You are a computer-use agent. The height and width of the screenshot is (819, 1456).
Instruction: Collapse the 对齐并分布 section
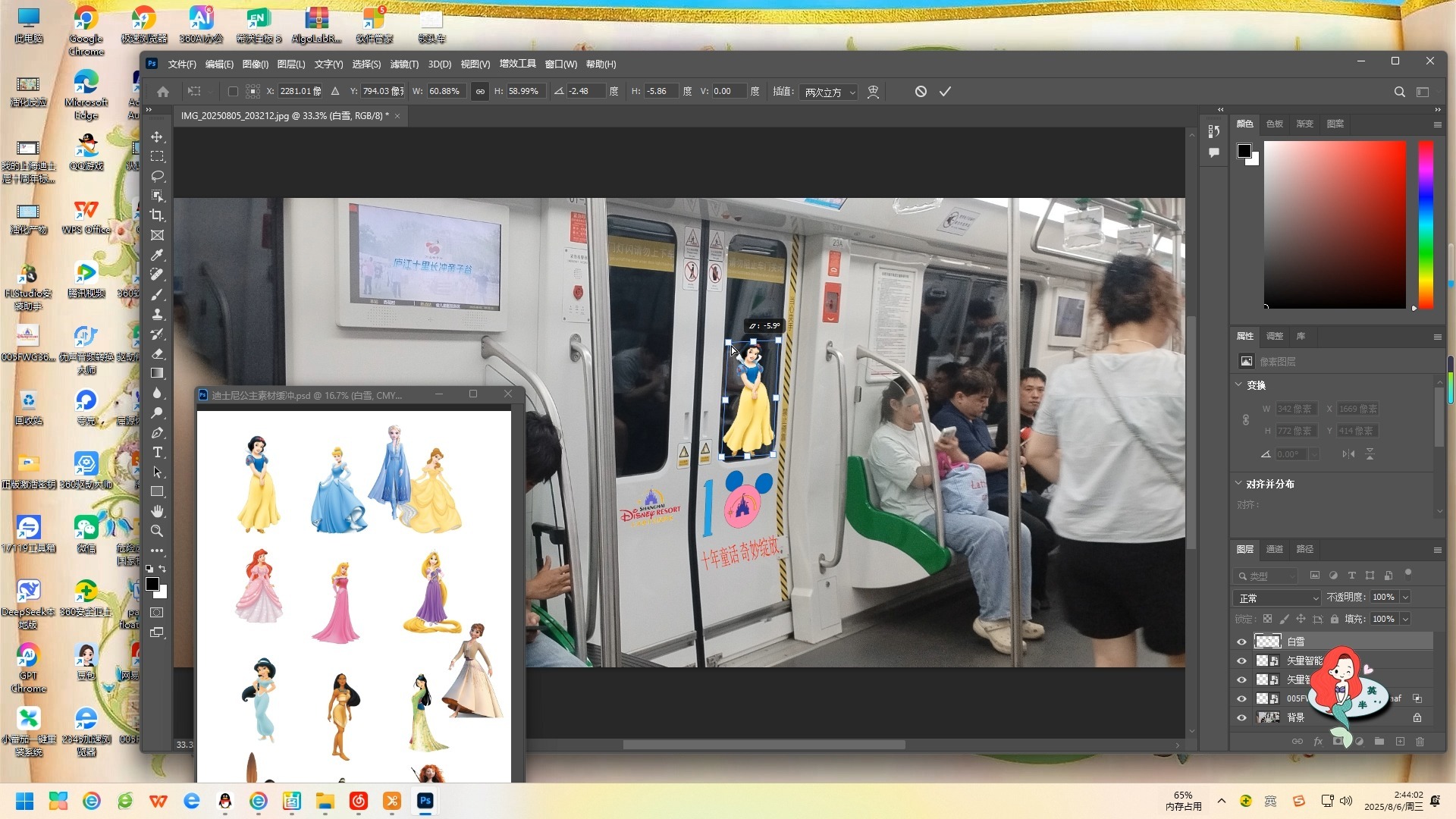pos(1238,483)
